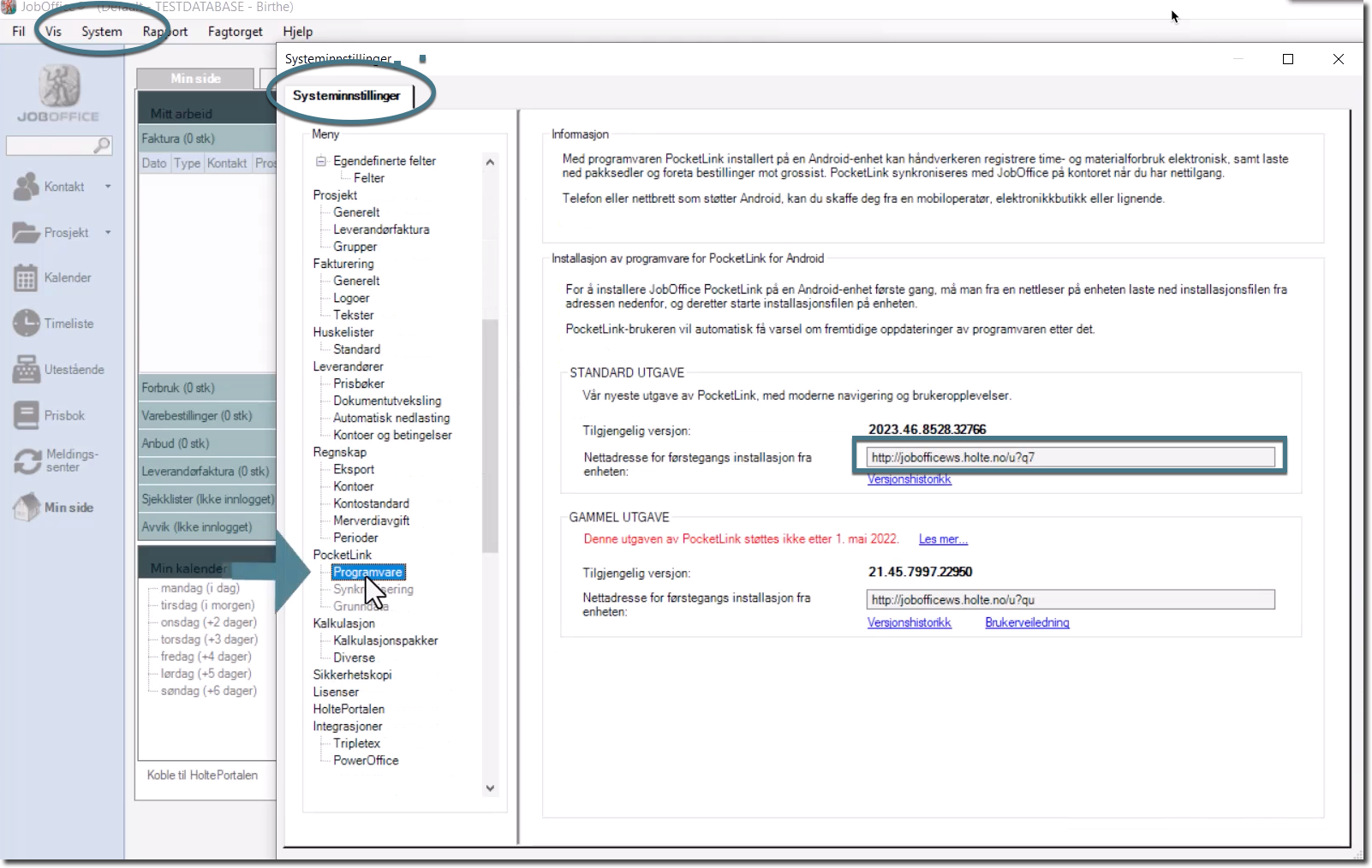Click the Forbruk (0 stk) row

click(x=207, y=388)
